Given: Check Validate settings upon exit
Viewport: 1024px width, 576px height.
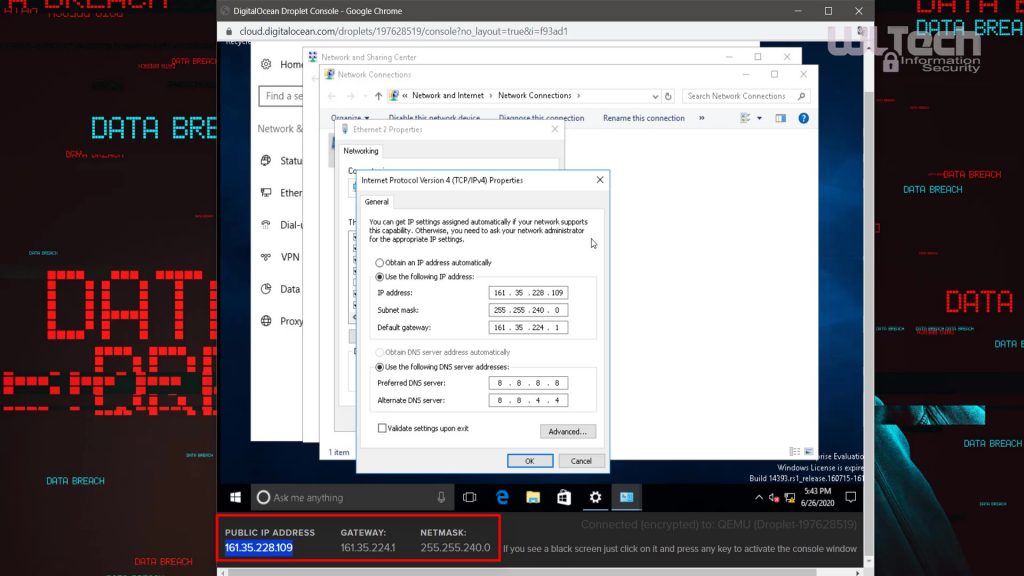Looking at the screenshot, I should 382,428.
